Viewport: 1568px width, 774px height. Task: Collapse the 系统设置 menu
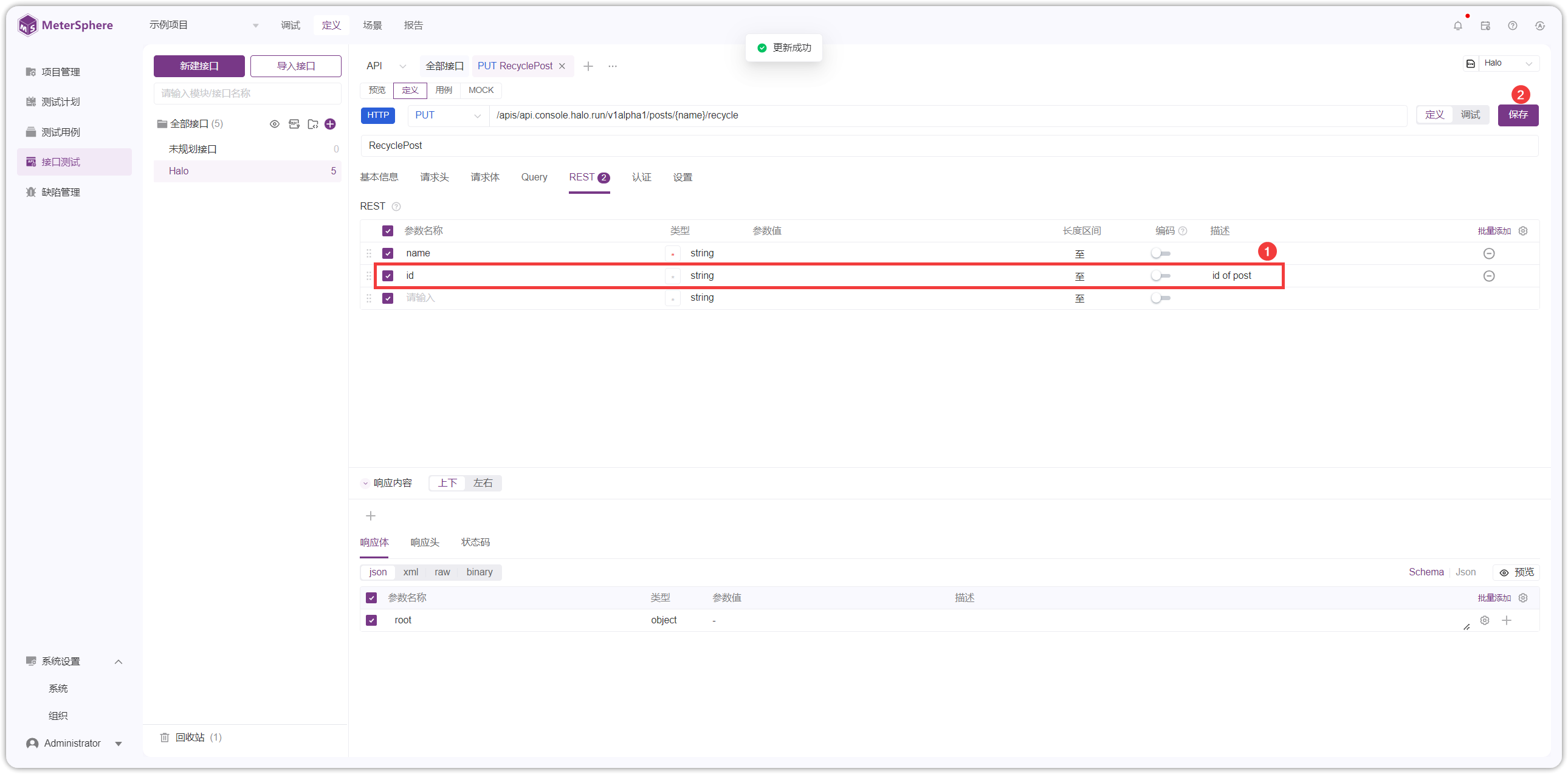point(119,662)
